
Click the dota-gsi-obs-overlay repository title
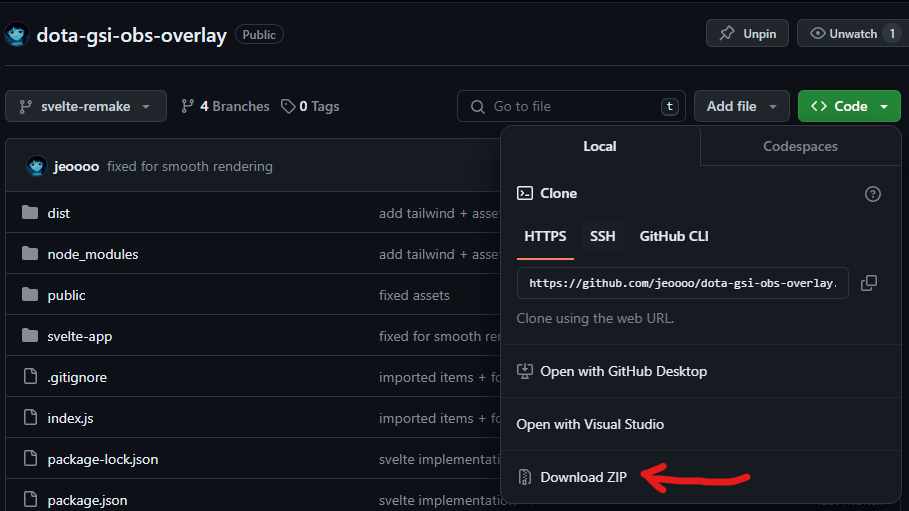(131, 35)
